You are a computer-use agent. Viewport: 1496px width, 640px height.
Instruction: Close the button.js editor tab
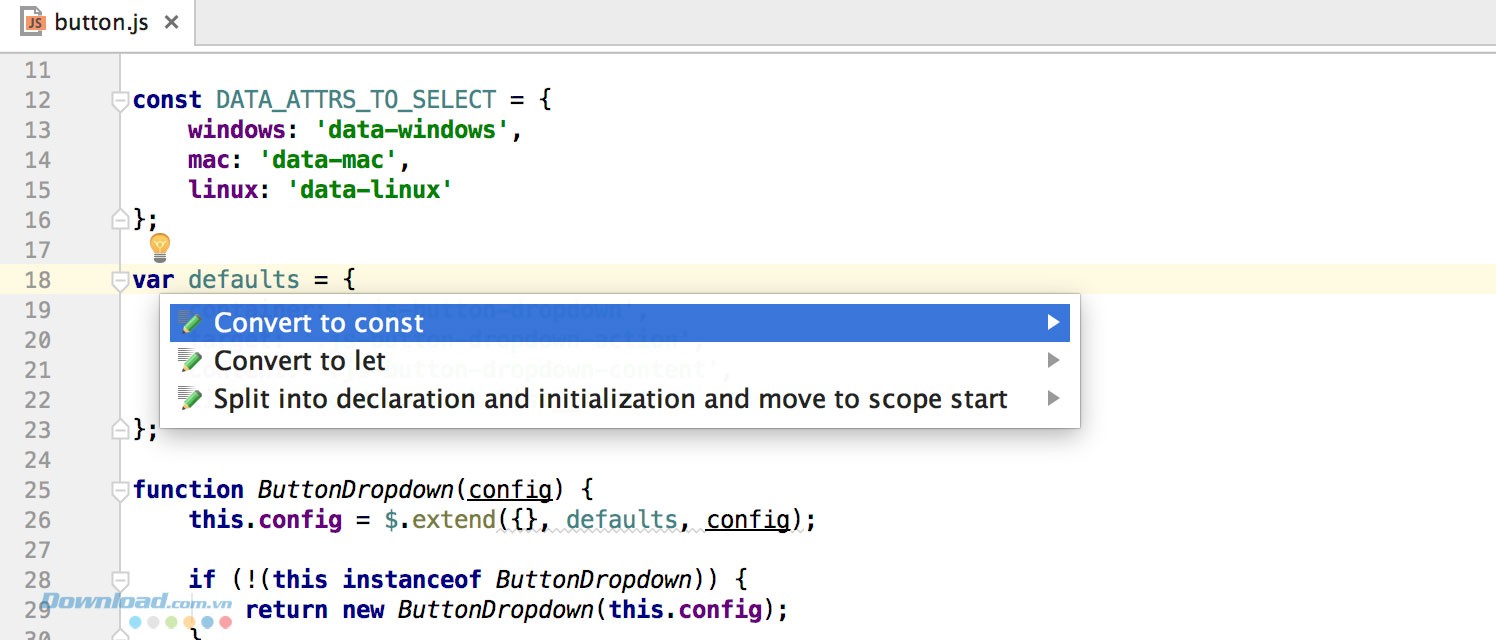[171, 22]
